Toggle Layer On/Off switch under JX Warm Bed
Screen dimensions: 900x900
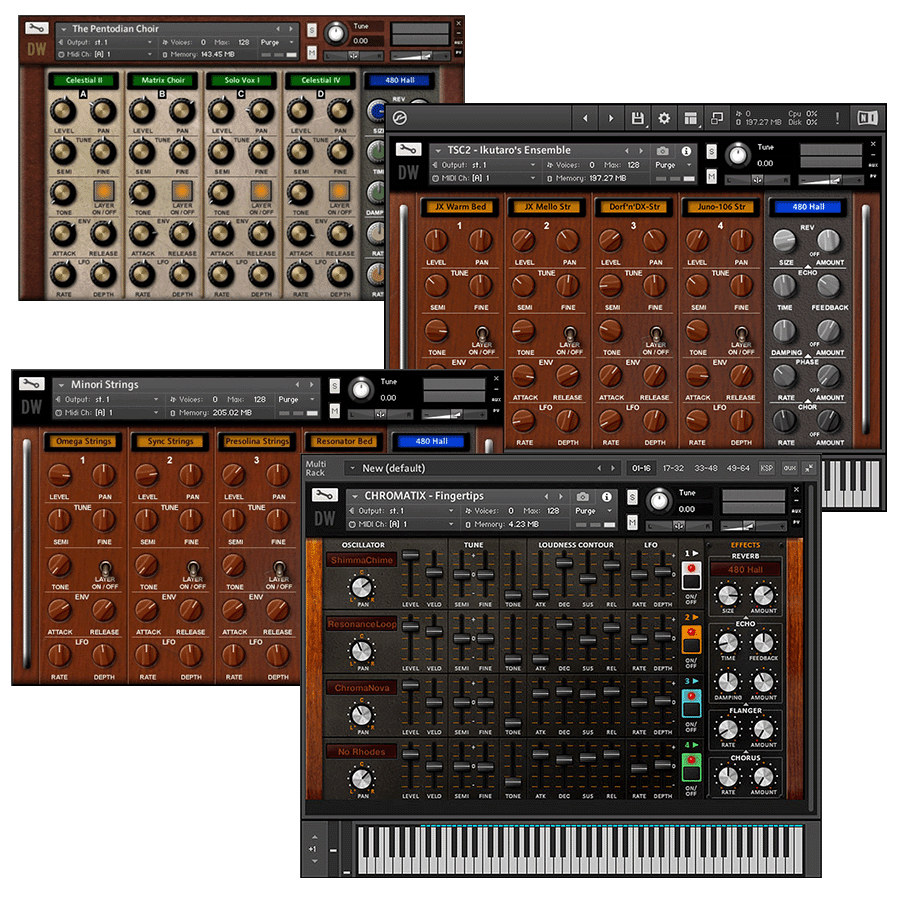pyautogui.click(x=483, y=333)
